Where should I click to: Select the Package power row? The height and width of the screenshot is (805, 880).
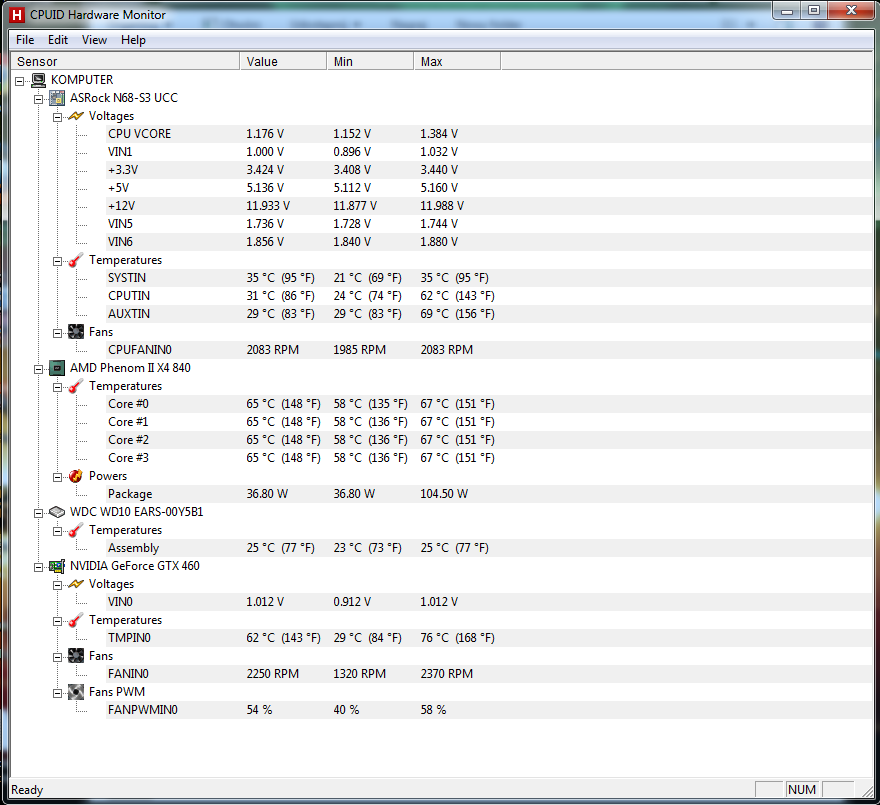489,494
